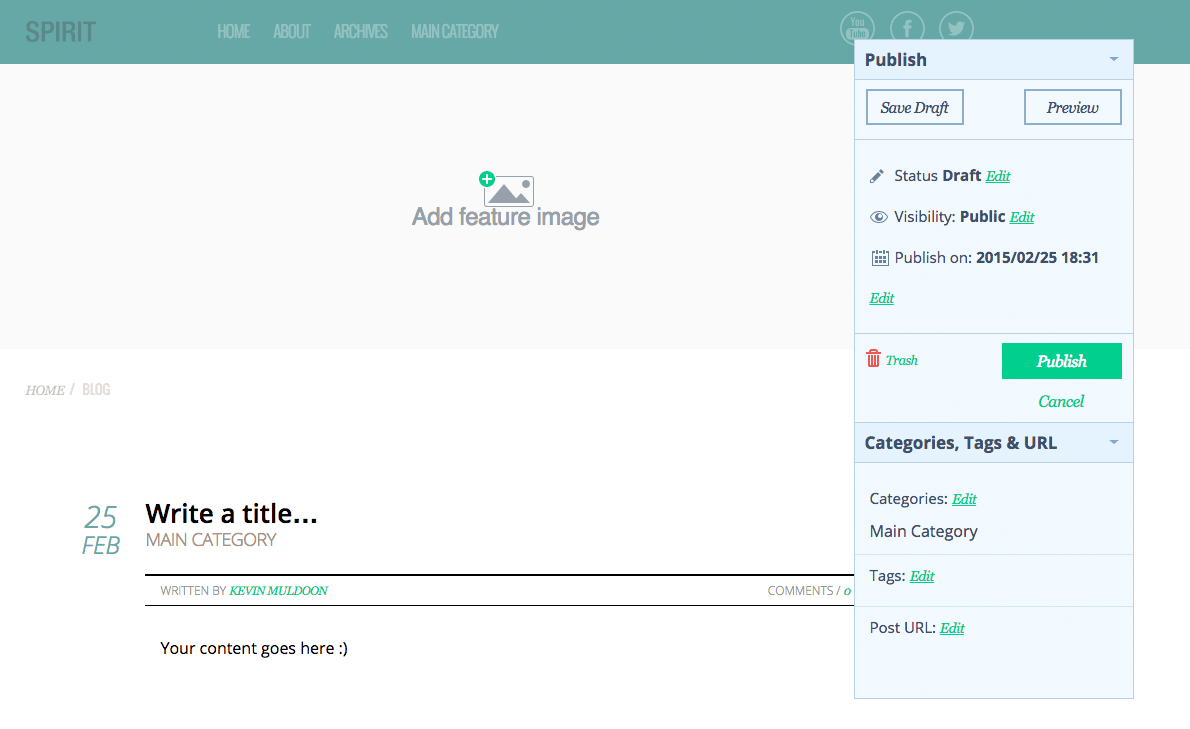Edit the post Status
This screenshot has width=1190, height=729.
pyautogui.click(x=998, y=176)
